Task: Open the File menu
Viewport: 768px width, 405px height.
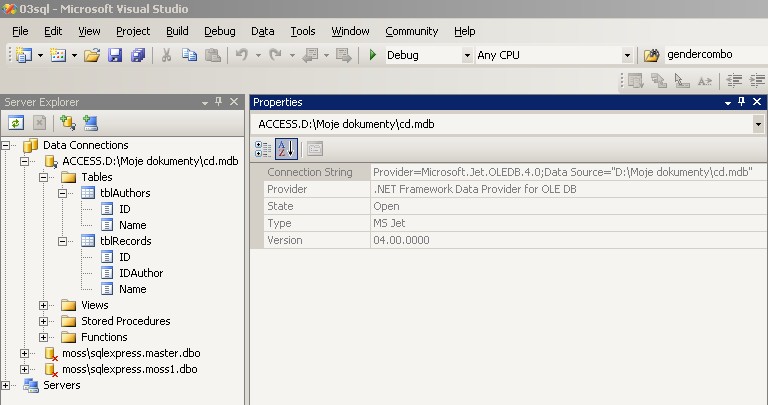Action: pyautogui.click(x=20, y=31)
